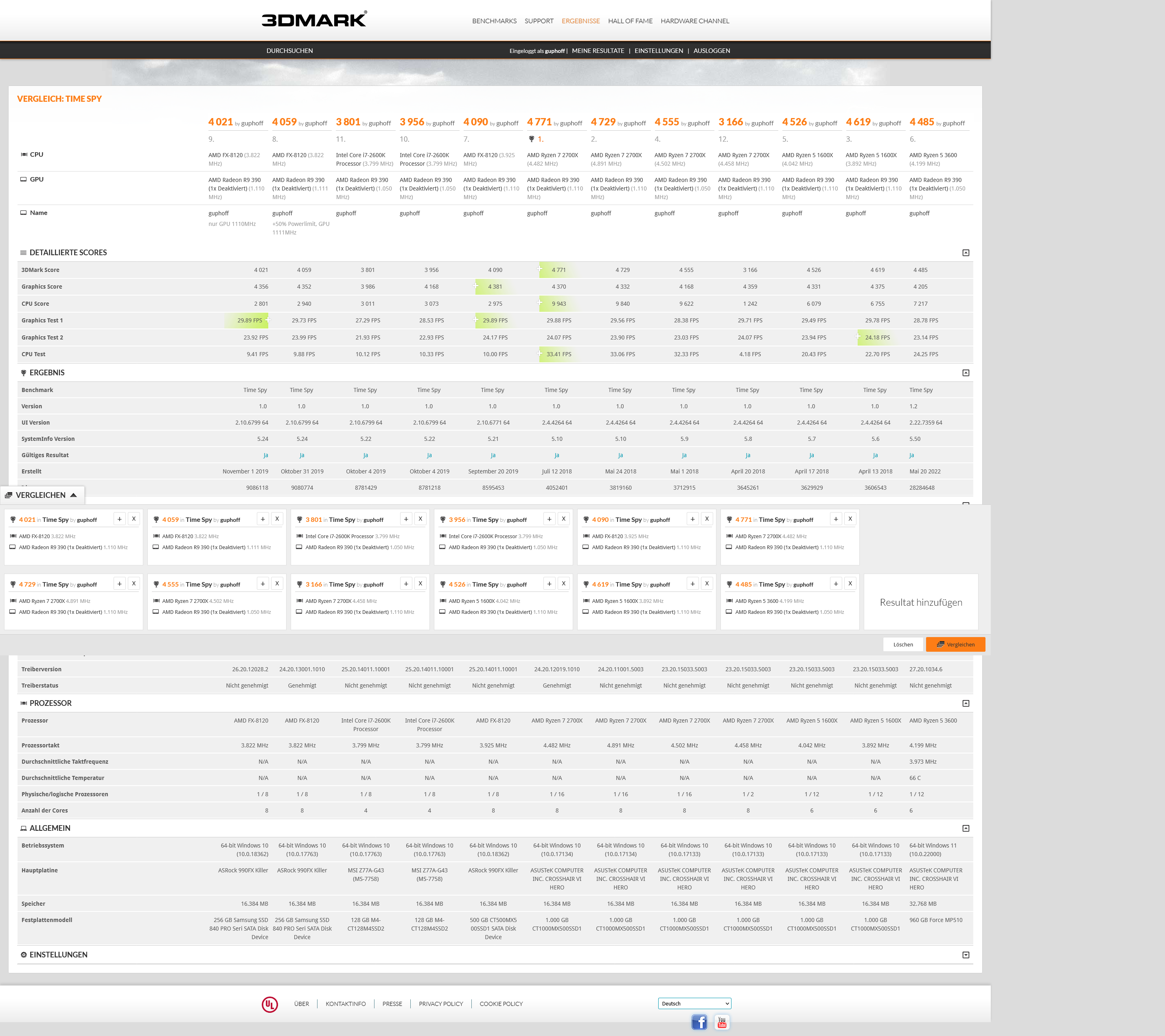This screenshot has height=1036, width=1165.
Task: Click the Resultat hinzufügen box
Action: (x=921, y=602)
